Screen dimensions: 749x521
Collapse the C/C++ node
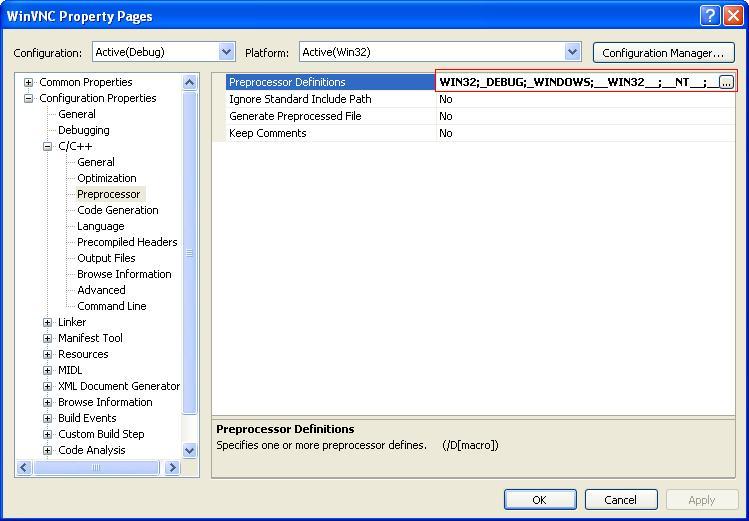(x=47, y=146)
